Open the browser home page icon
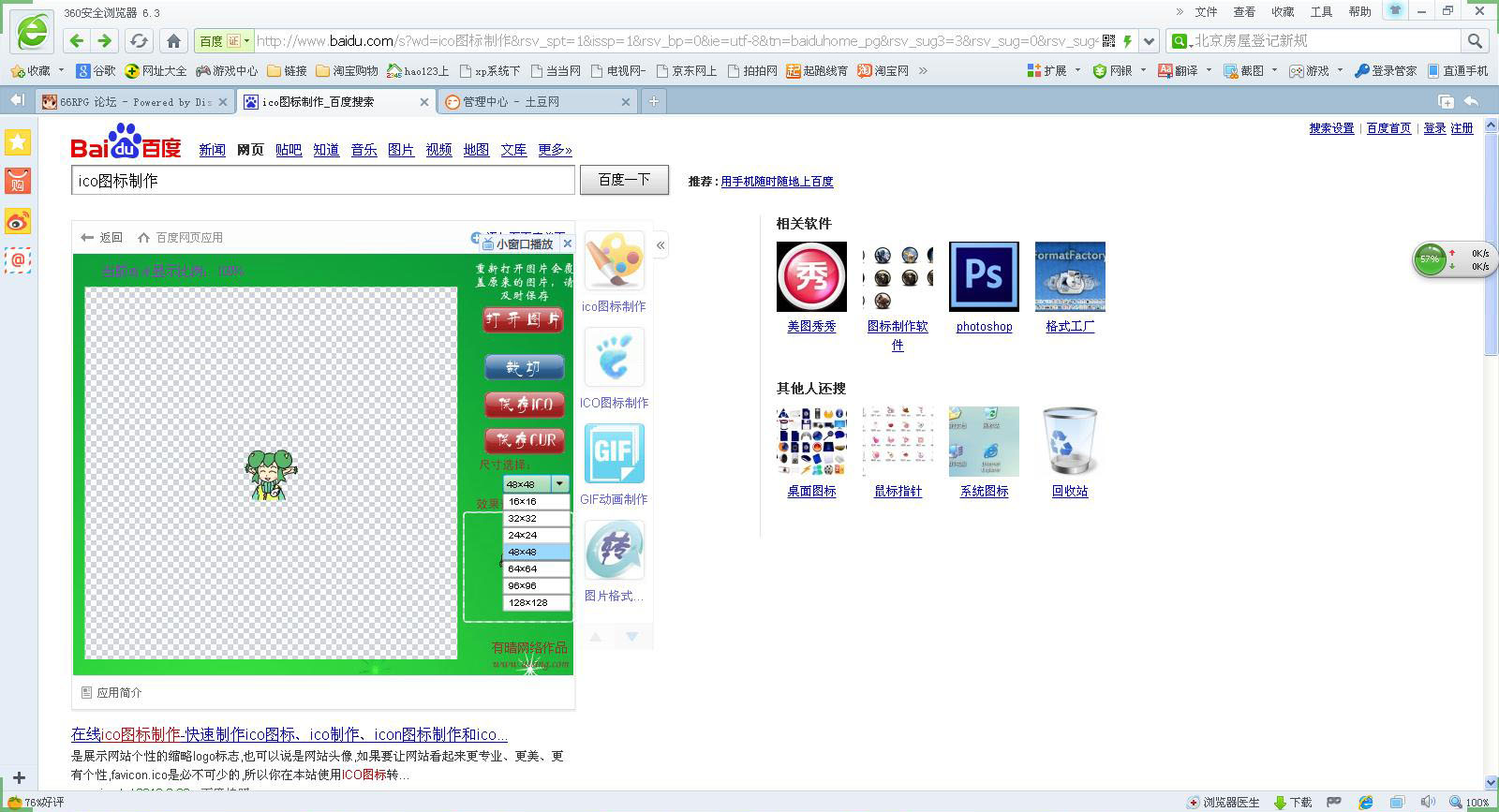This screenshot has width=1499, height=812. (x=173, y=40)
